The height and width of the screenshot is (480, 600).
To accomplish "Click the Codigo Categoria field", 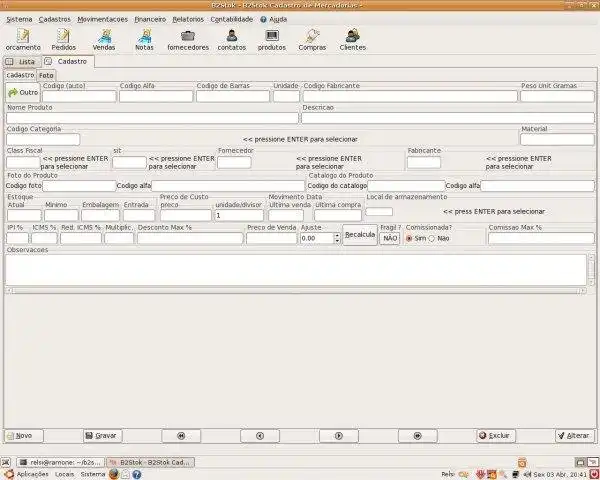I will pyautogui.click(x=43, y=139).
